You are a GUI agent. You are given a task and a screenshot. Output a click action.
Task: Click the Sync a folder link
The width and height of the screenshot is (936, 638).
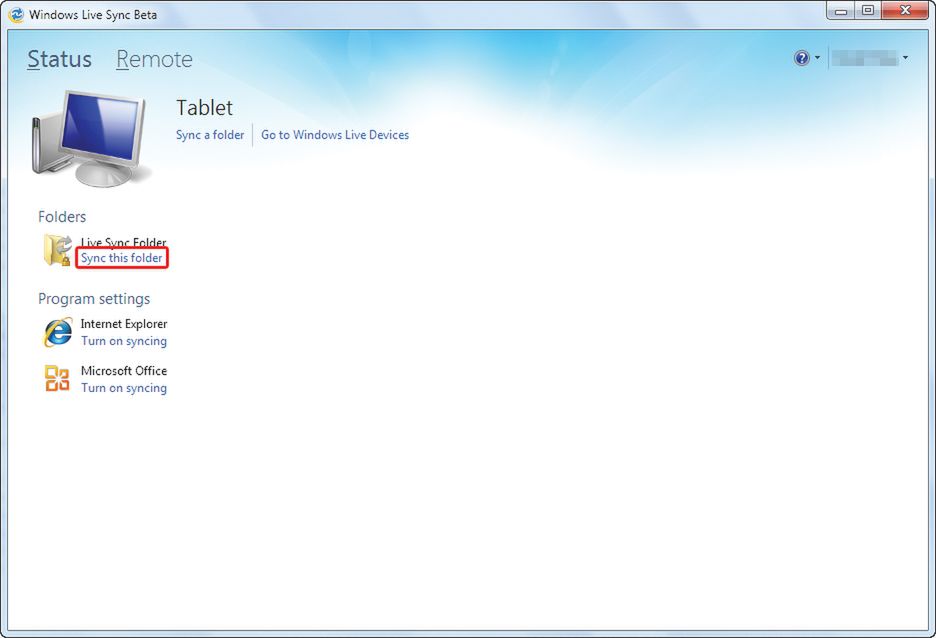[x=210, y=135]
